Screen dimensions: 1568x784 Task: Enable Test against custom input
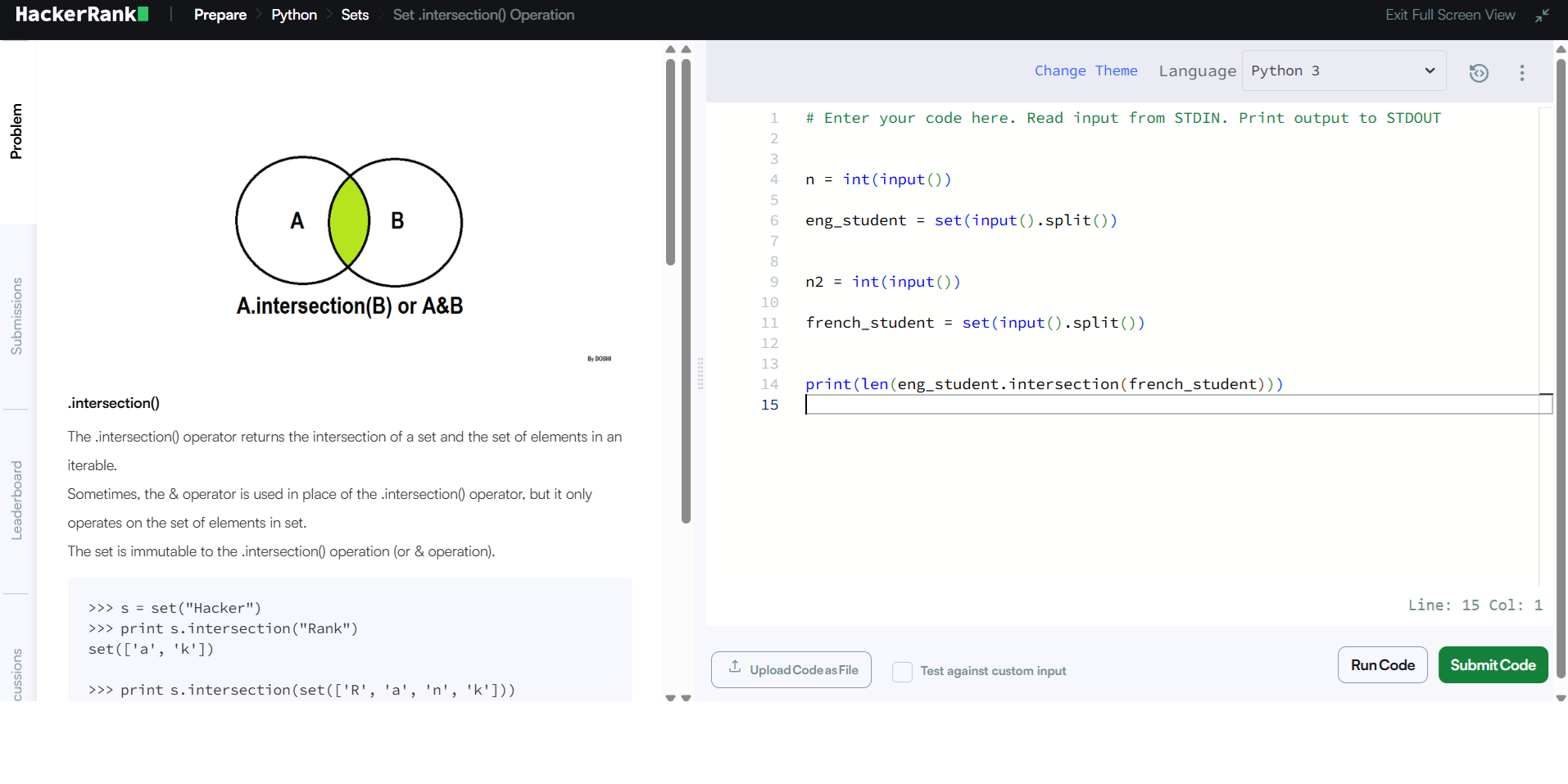tap(902, 671)
